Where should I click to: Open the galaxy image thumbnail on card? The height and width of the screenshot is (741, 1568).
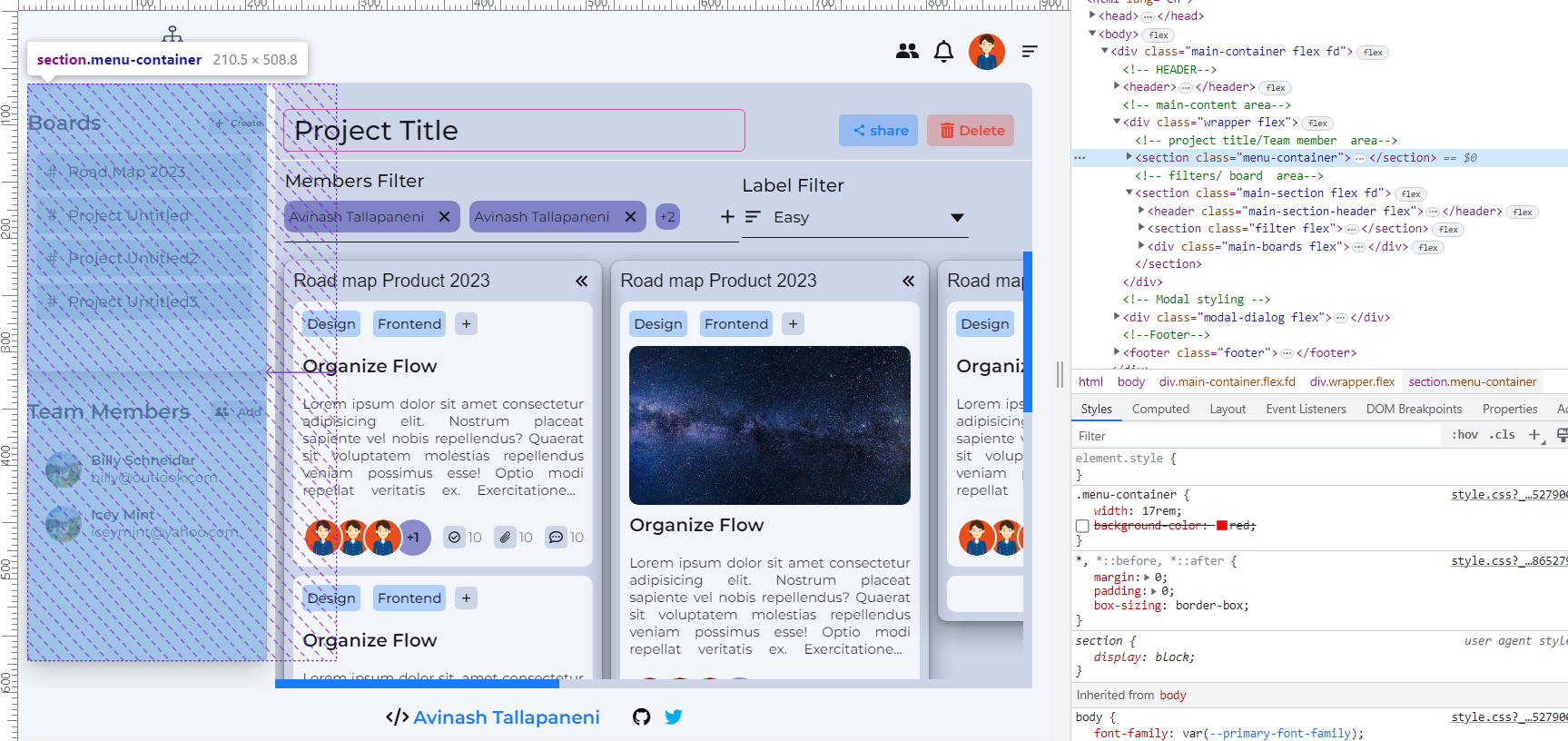770,425
